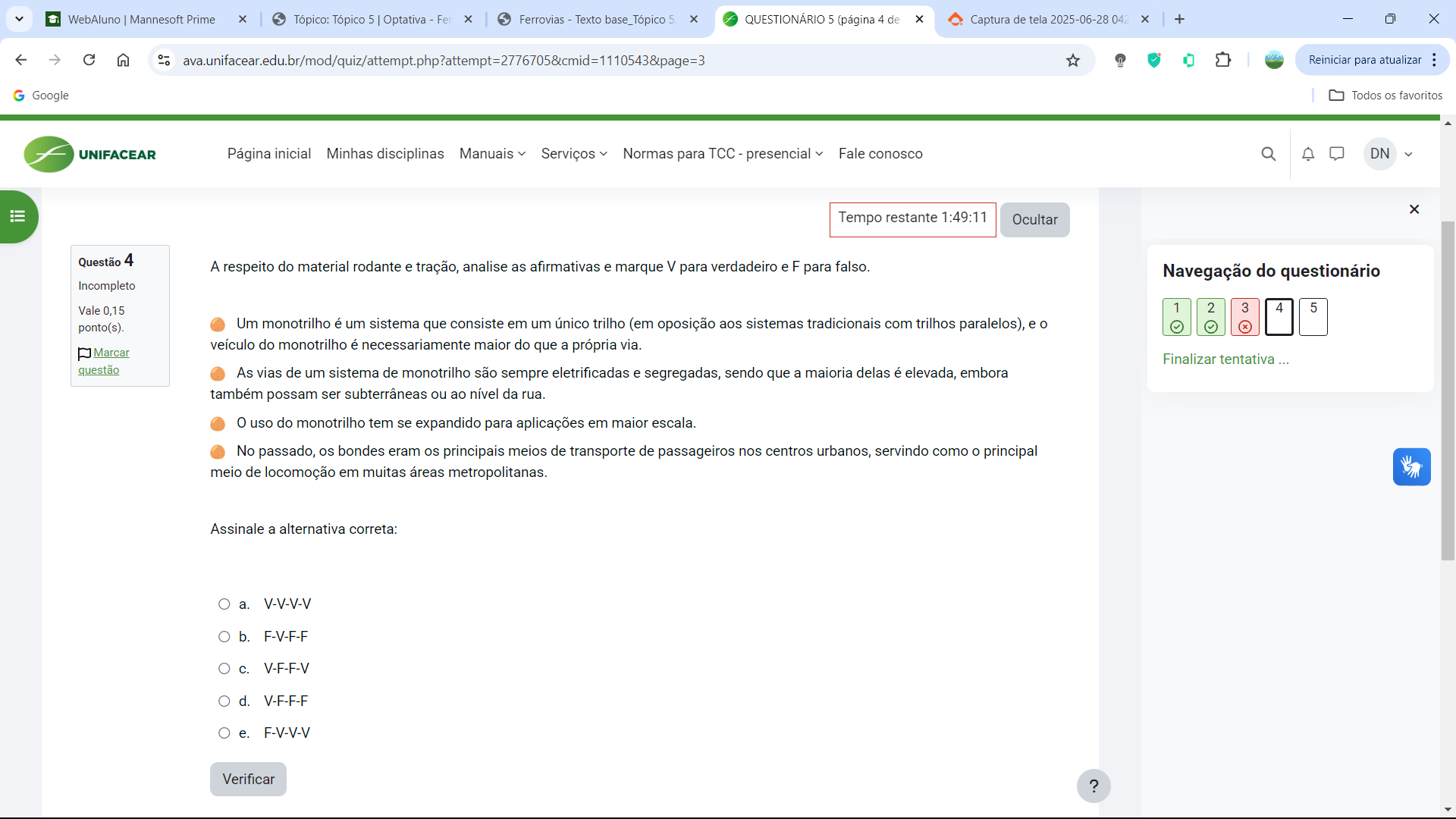Screen dimensions: 1456x819
Task: Open a new browser tab
Action: (1179, 19)
